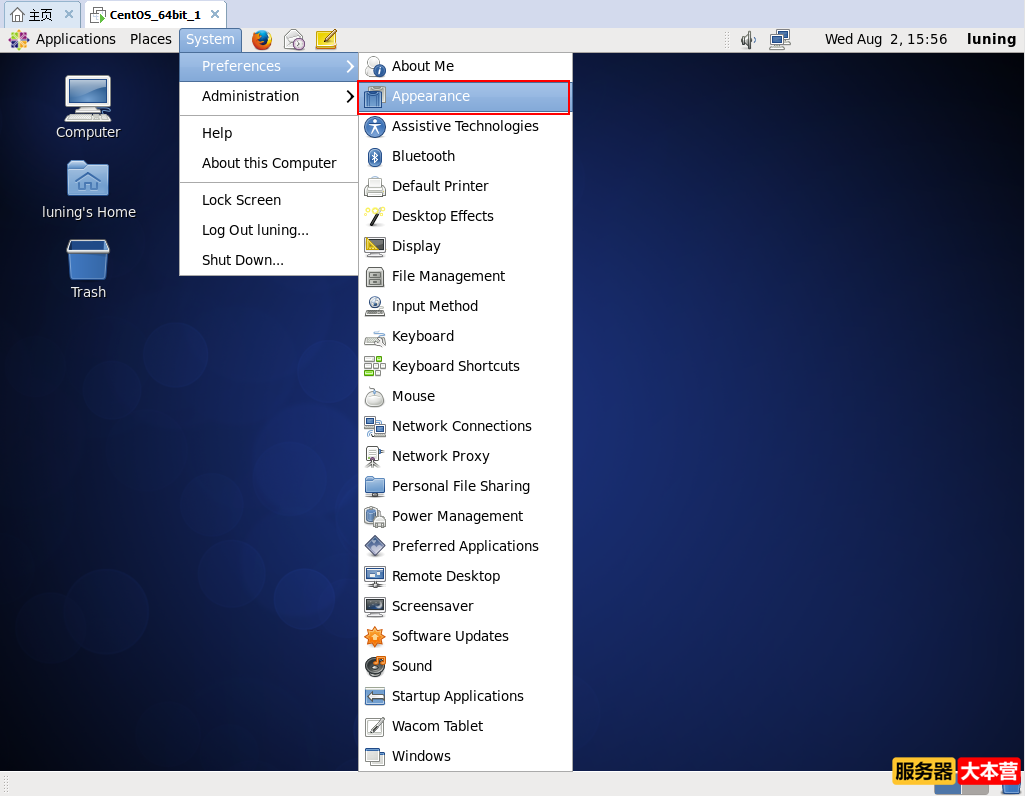Choose Log Out luning...
Viewport: 1026px width, 796px height.
coord(255,230)
